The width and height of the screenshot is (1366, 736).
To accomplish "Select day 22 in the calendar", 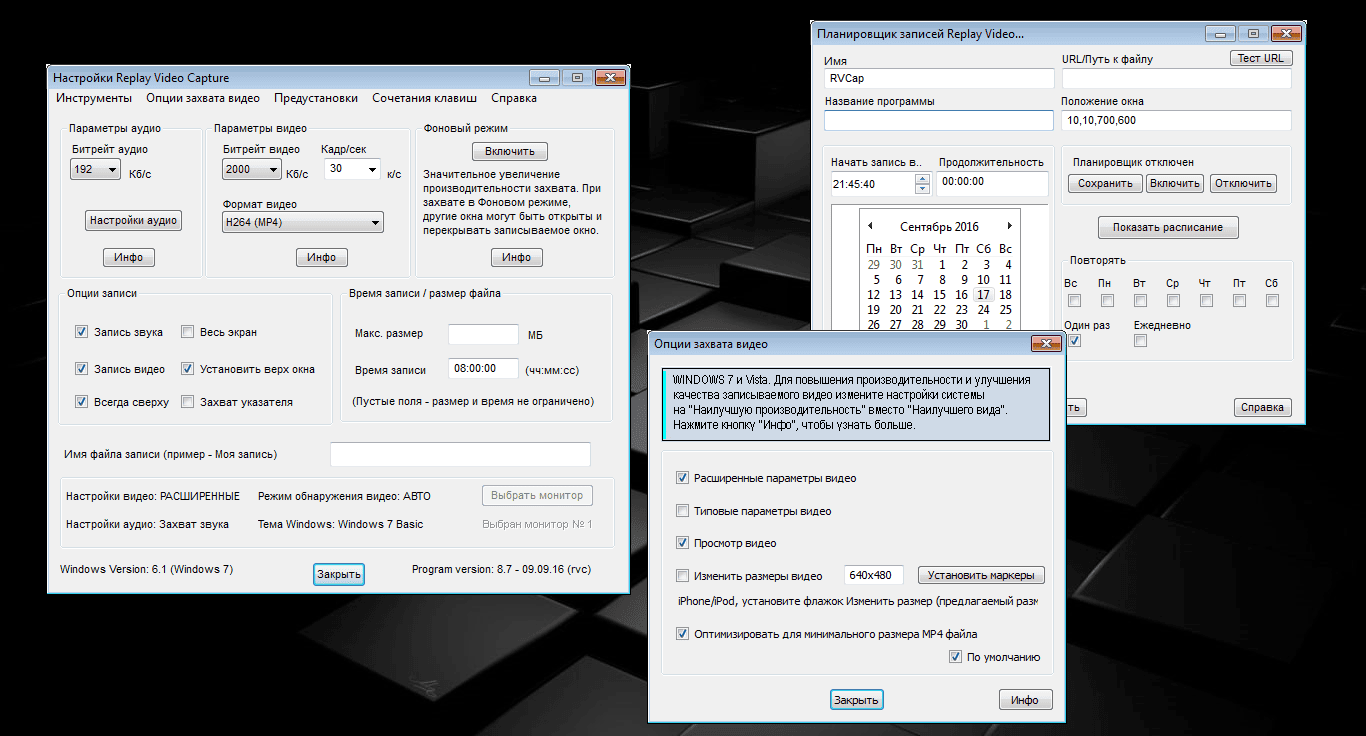I will pos(939,310).
